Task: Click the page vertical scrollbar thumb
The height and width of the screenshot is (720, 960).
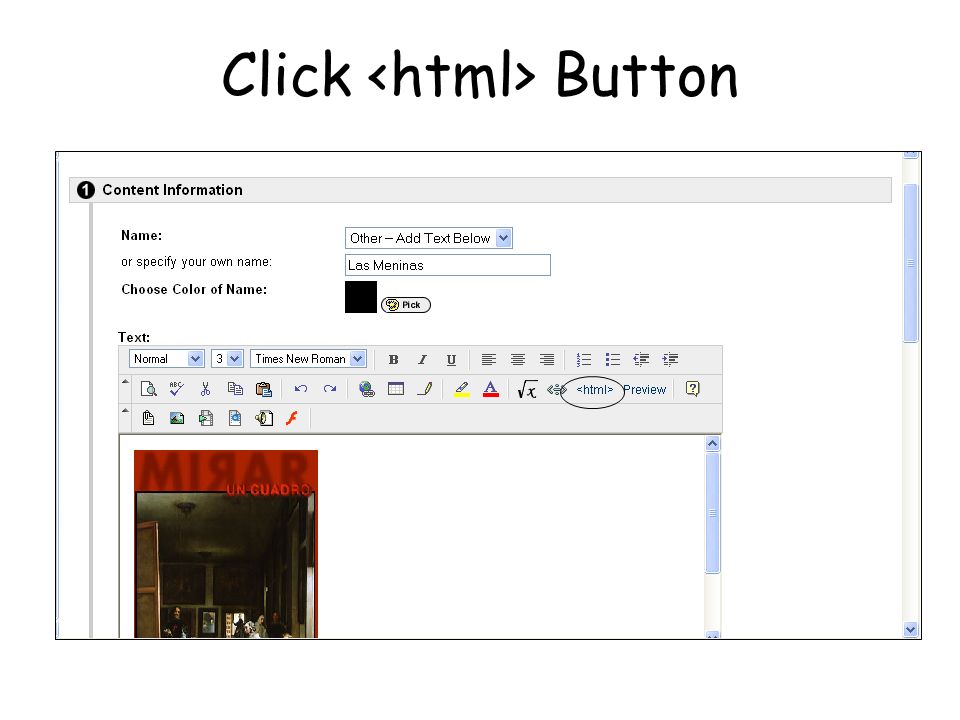Action: (x=910, y=263)
